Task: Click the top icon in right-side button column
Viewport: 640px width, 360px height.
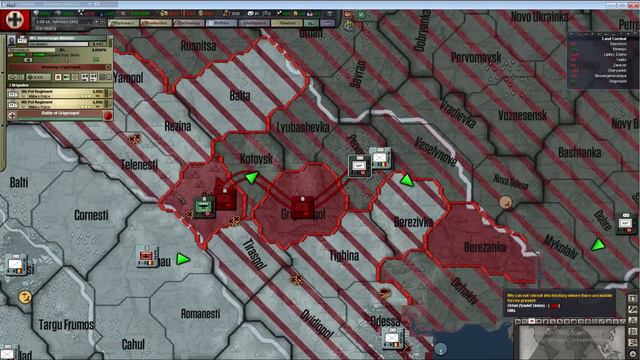Action: pyautogui.click(x=632, y=298)
